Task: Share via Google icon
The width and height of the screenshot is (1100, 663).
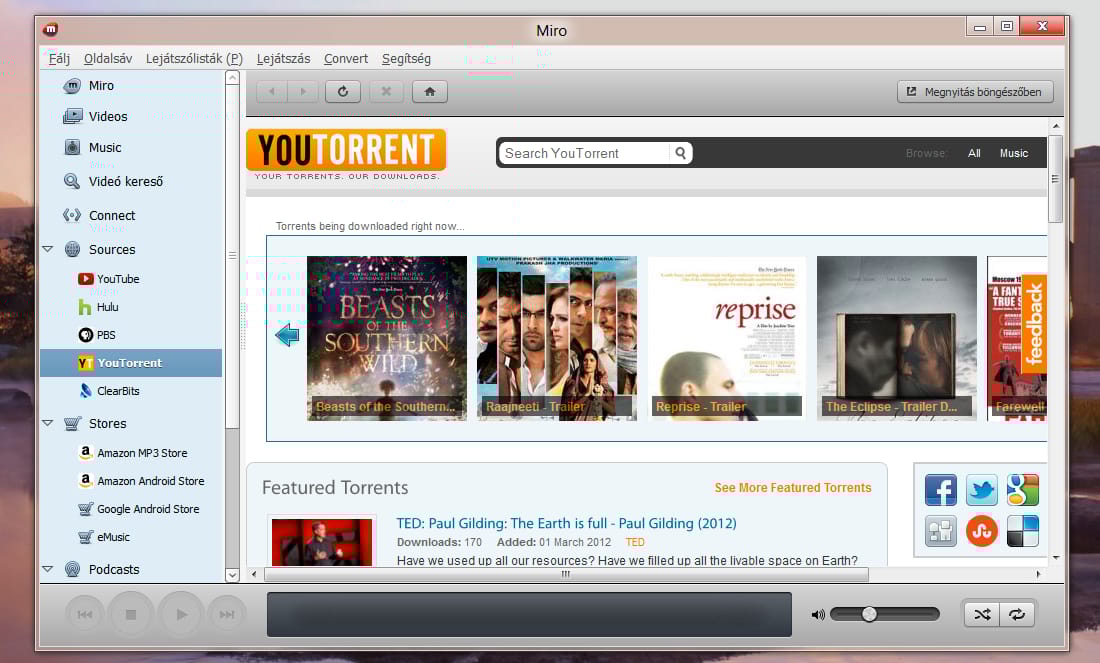Action: click(1023, 490)
